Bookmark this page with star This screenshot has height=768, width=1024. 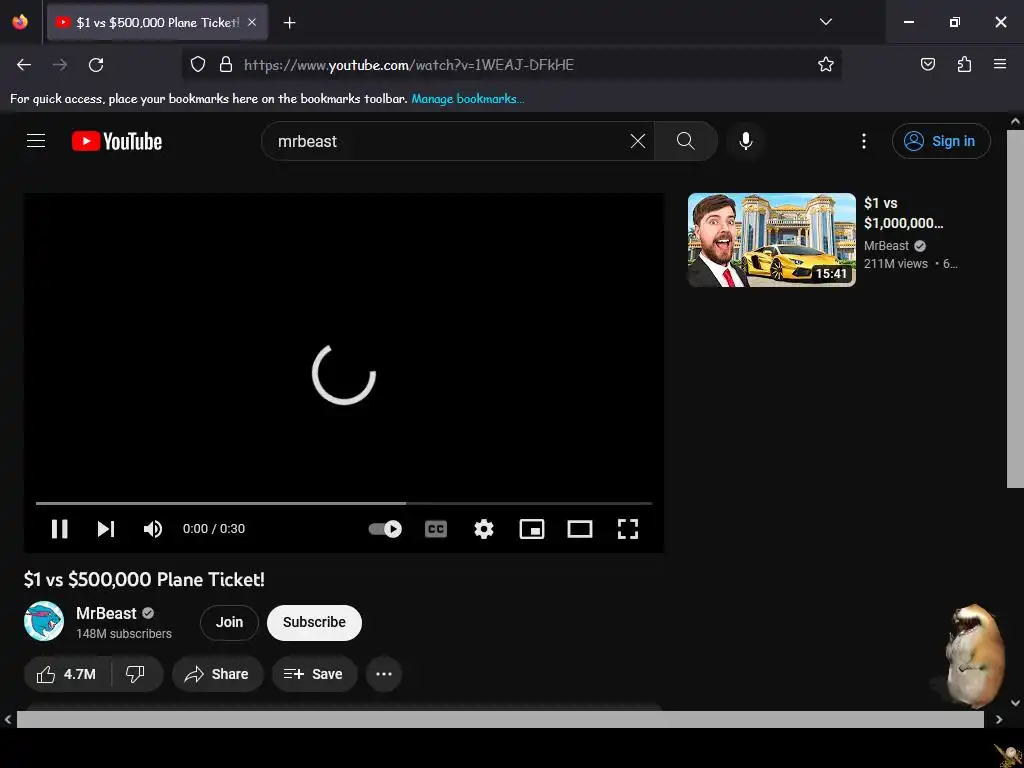(x=825, y=65)
